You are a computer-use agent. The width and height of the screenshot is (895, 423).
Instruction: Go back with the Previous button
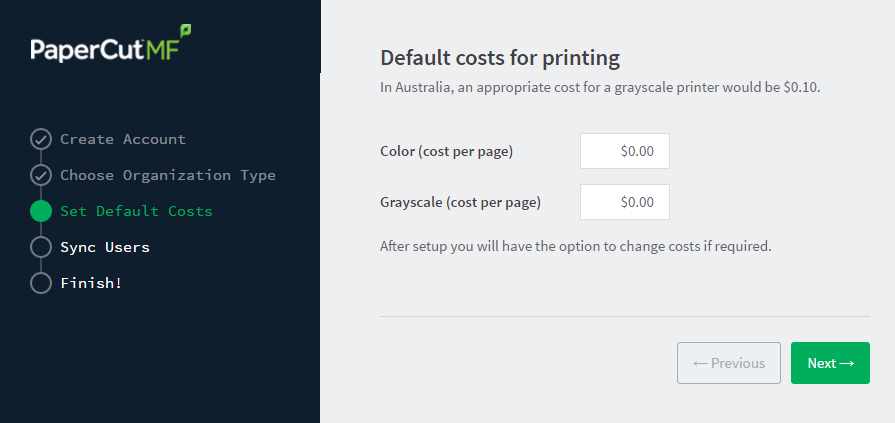(729, 363)
